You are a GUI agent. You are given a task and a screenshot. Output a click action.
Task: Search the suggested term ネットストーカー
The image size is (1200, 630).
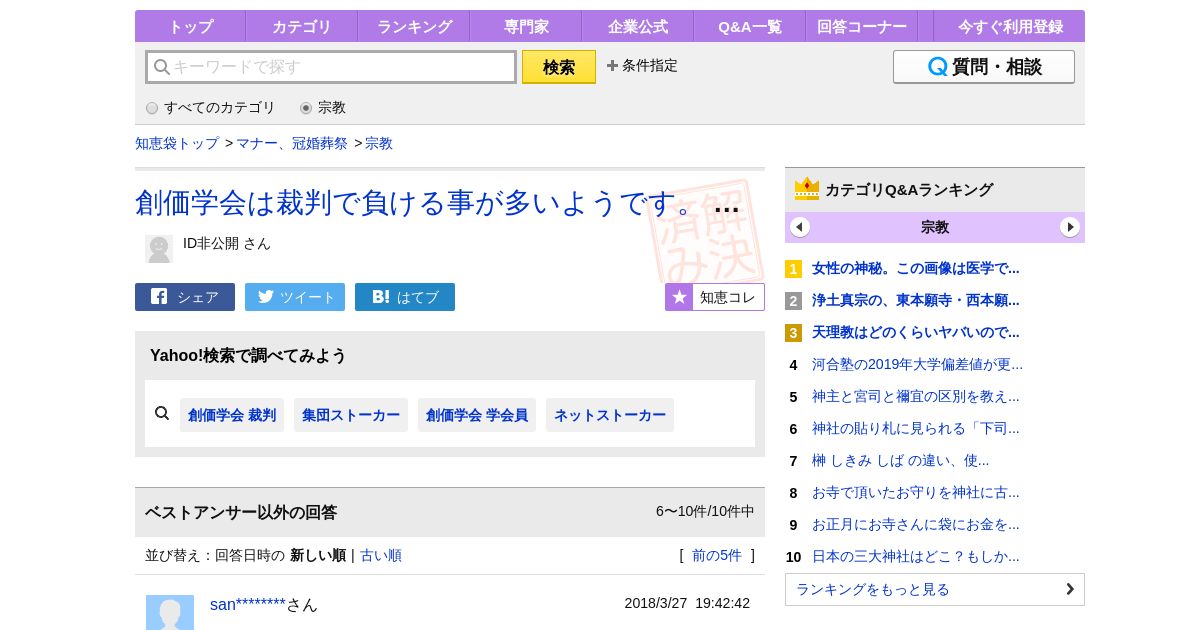(x=610, y=415)
